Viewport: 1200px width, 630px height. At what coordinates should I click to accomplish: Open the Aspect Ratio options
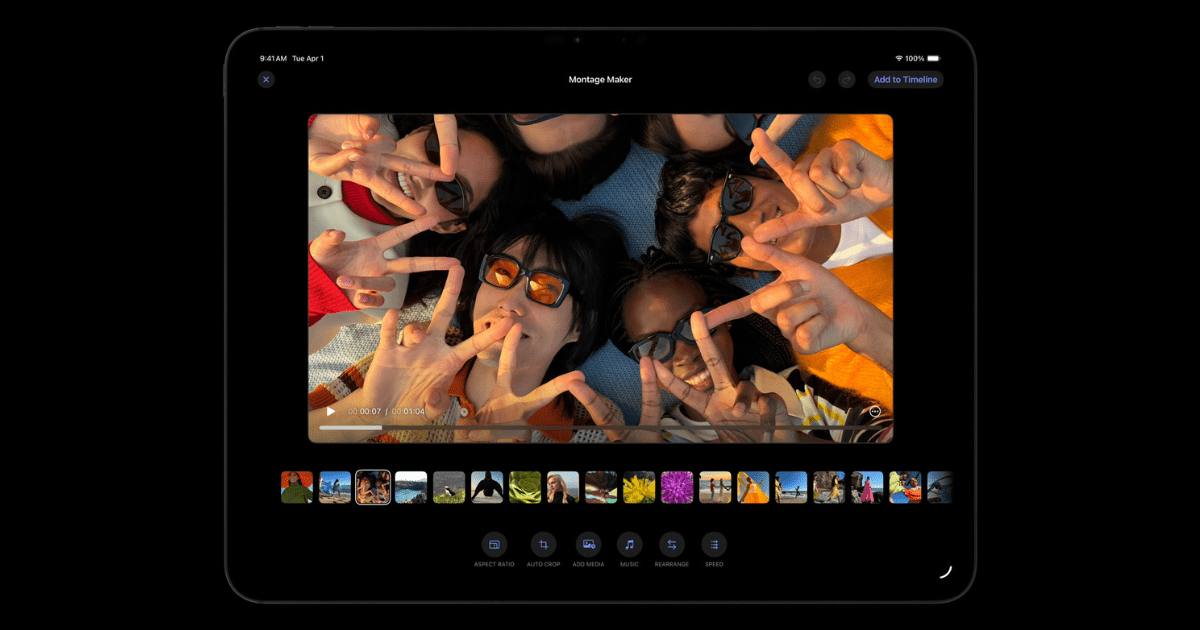494,545
